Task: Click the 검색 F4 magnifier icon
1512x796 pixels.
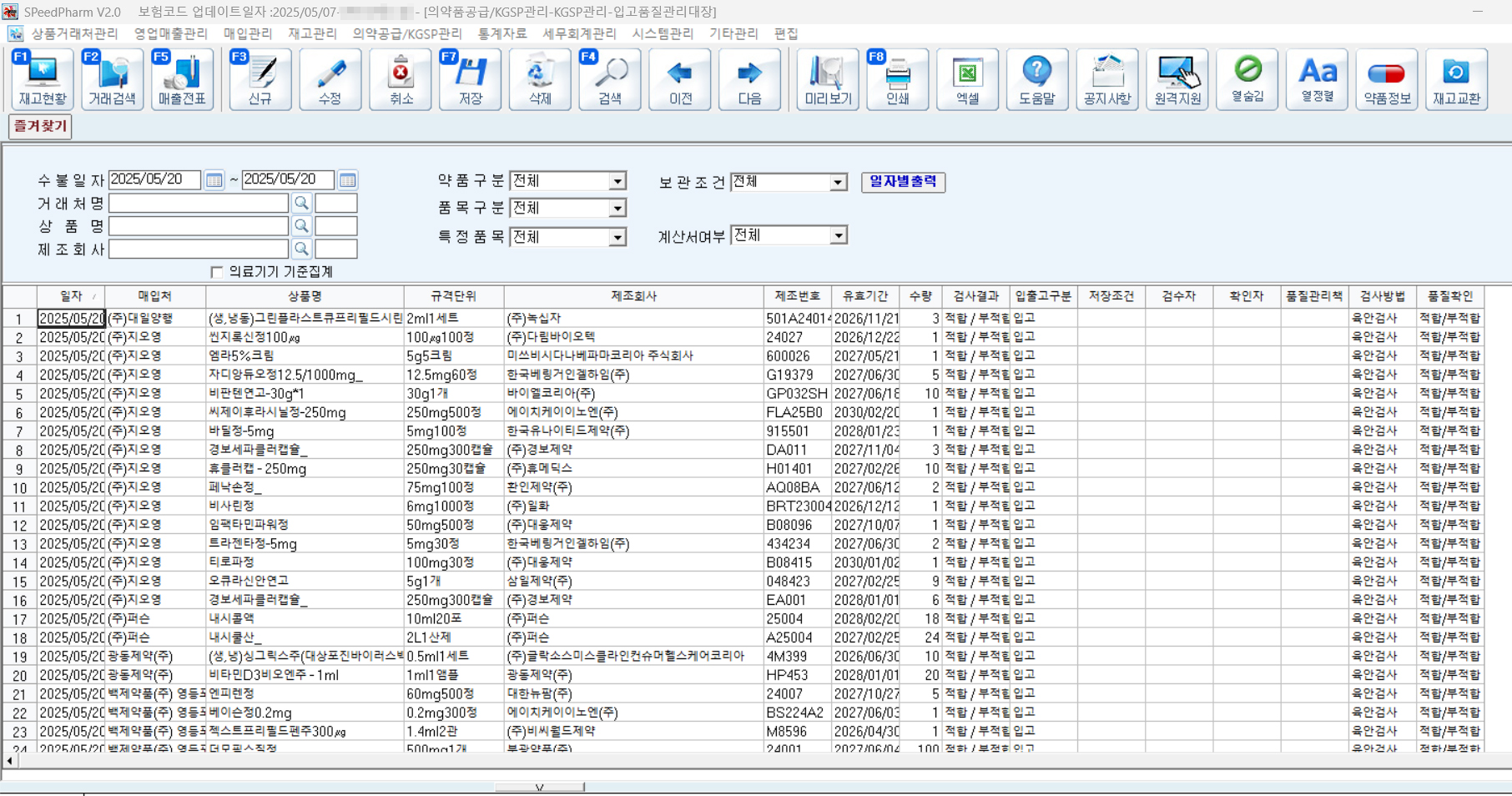Action: (610, 79)
